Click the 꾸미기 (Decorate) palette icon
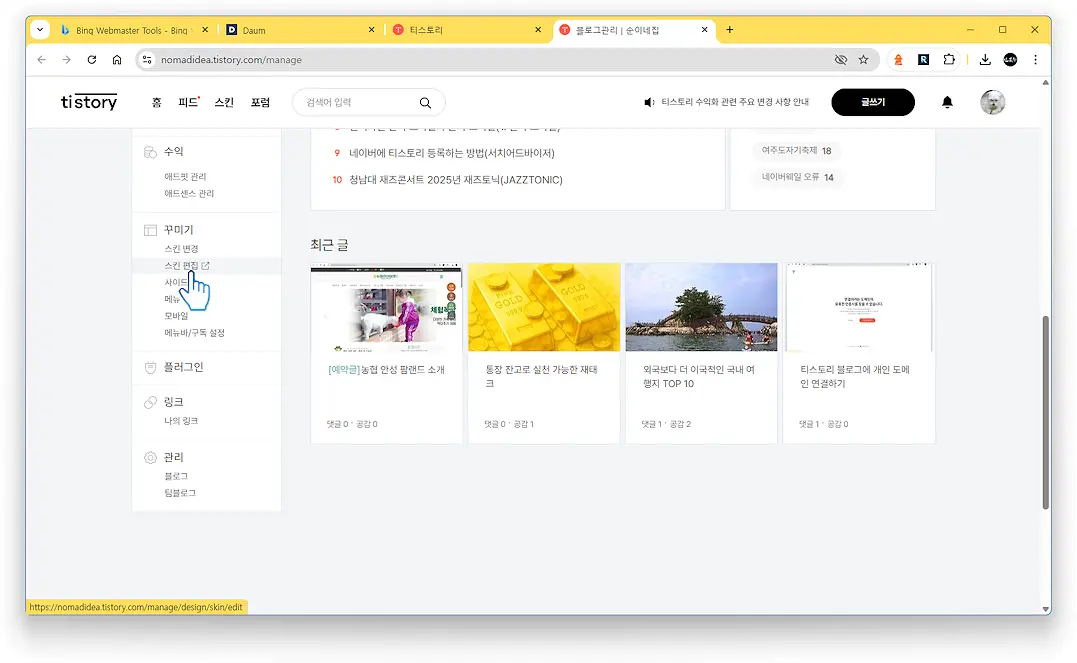 [149, 230]
